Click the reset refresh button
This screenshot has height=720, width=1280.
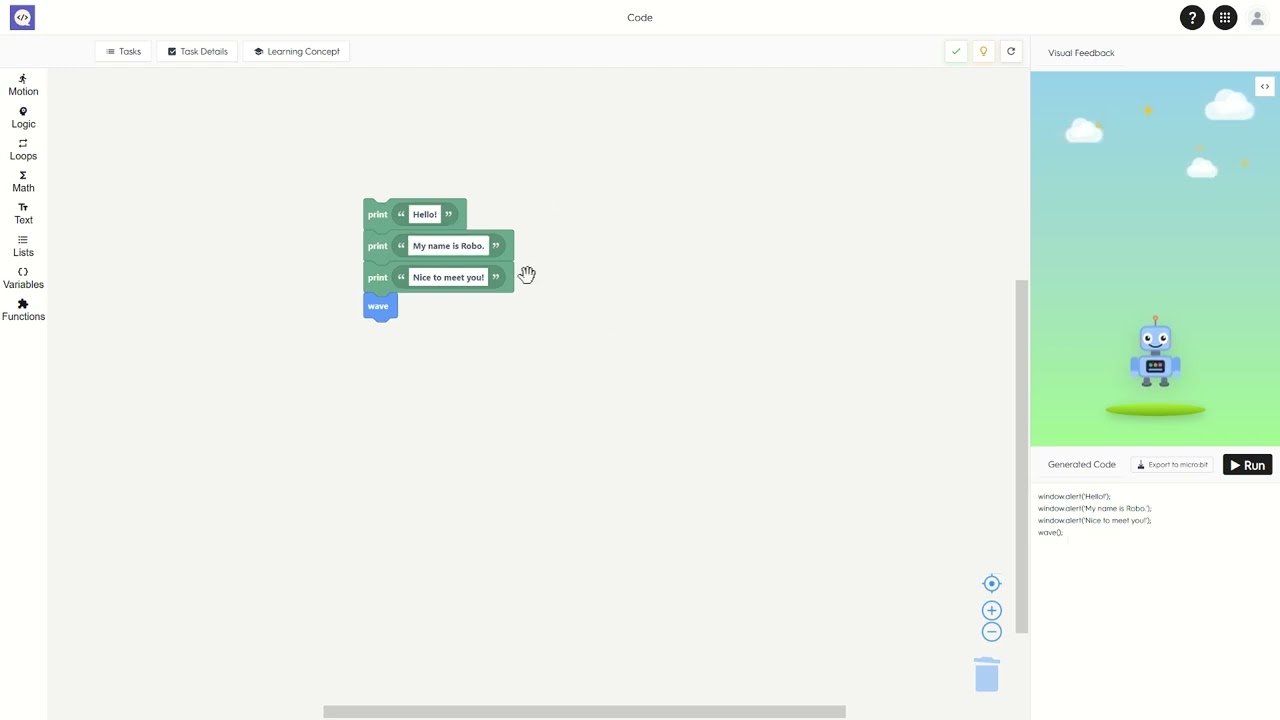point(1011,51)
